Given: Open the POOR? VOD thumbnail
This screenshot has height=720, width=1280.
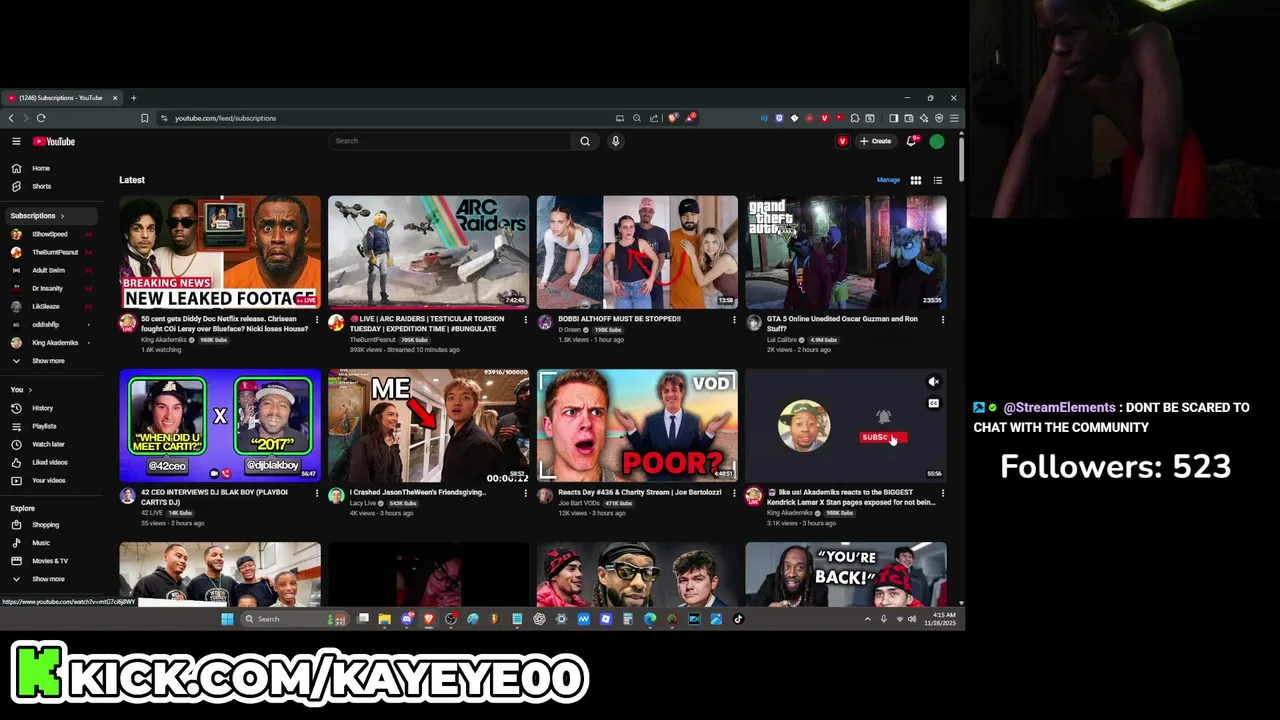Looking at the screenshot, I should pos(637,425).
